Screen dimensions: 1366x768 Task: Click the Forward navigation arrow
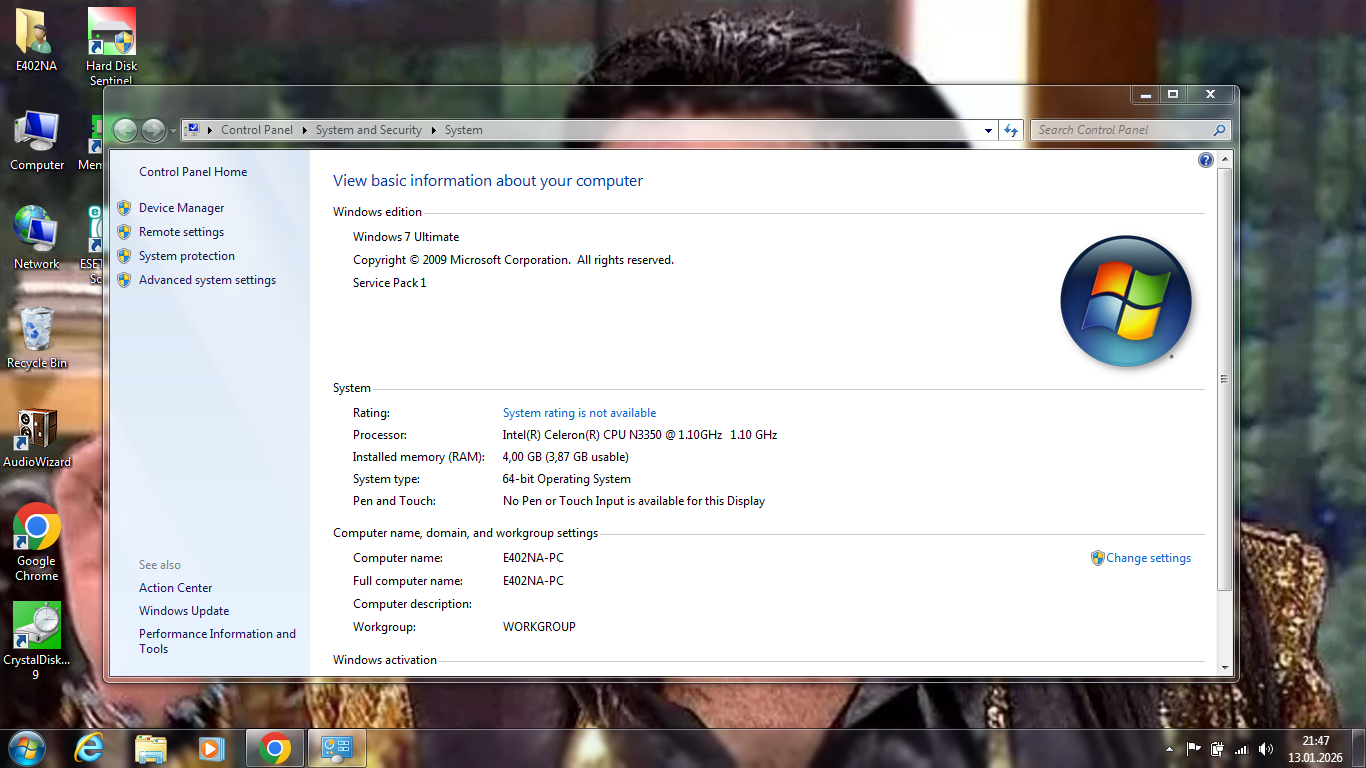(153, 130)
